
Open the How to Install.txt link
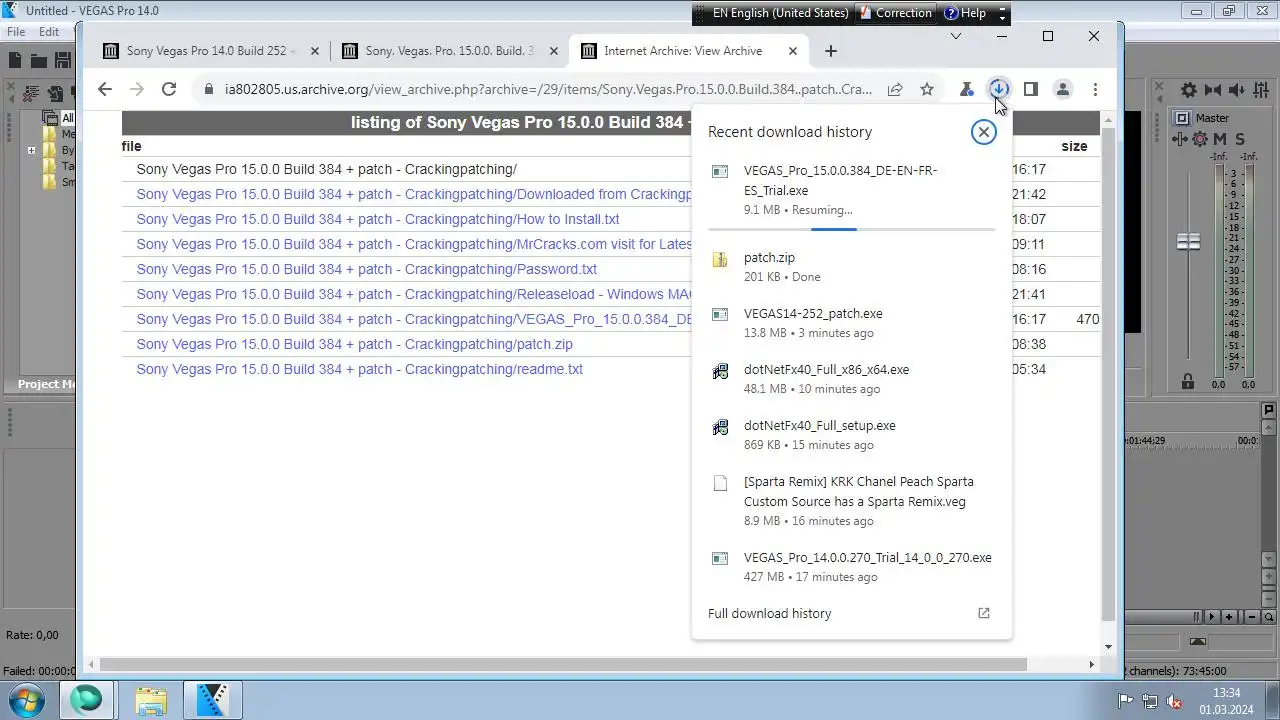pyautogui.click(x=378, y=219)
